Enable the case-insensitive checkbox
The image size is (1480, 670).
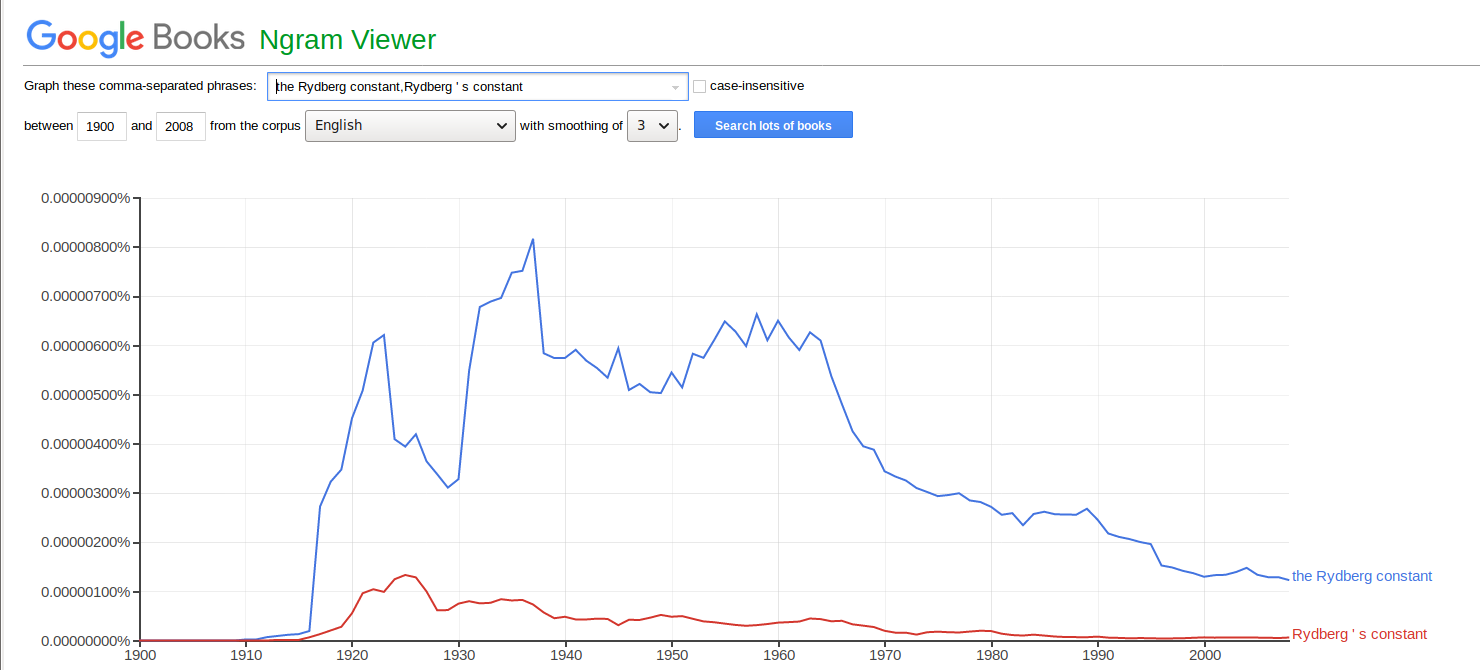click(700, 86)
